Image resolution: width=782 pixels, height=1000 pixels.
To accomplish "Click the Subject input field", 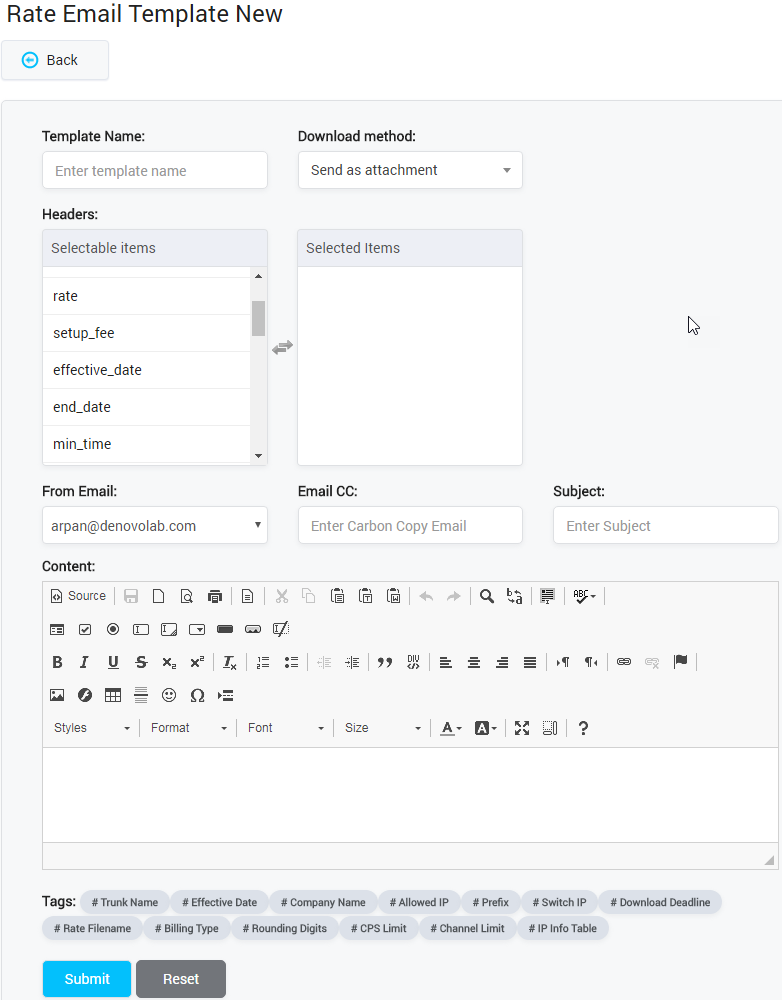I will [x=665, y=526].
